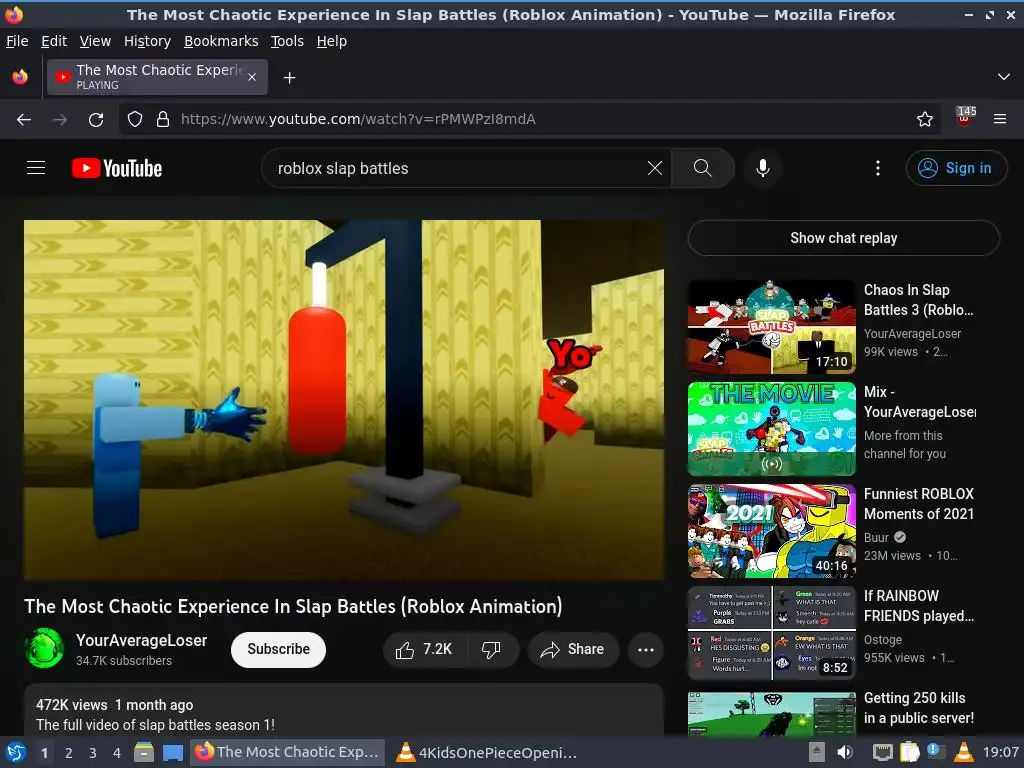Expand the video description box
Viewport: 1024px width, 768px height.
344,711
